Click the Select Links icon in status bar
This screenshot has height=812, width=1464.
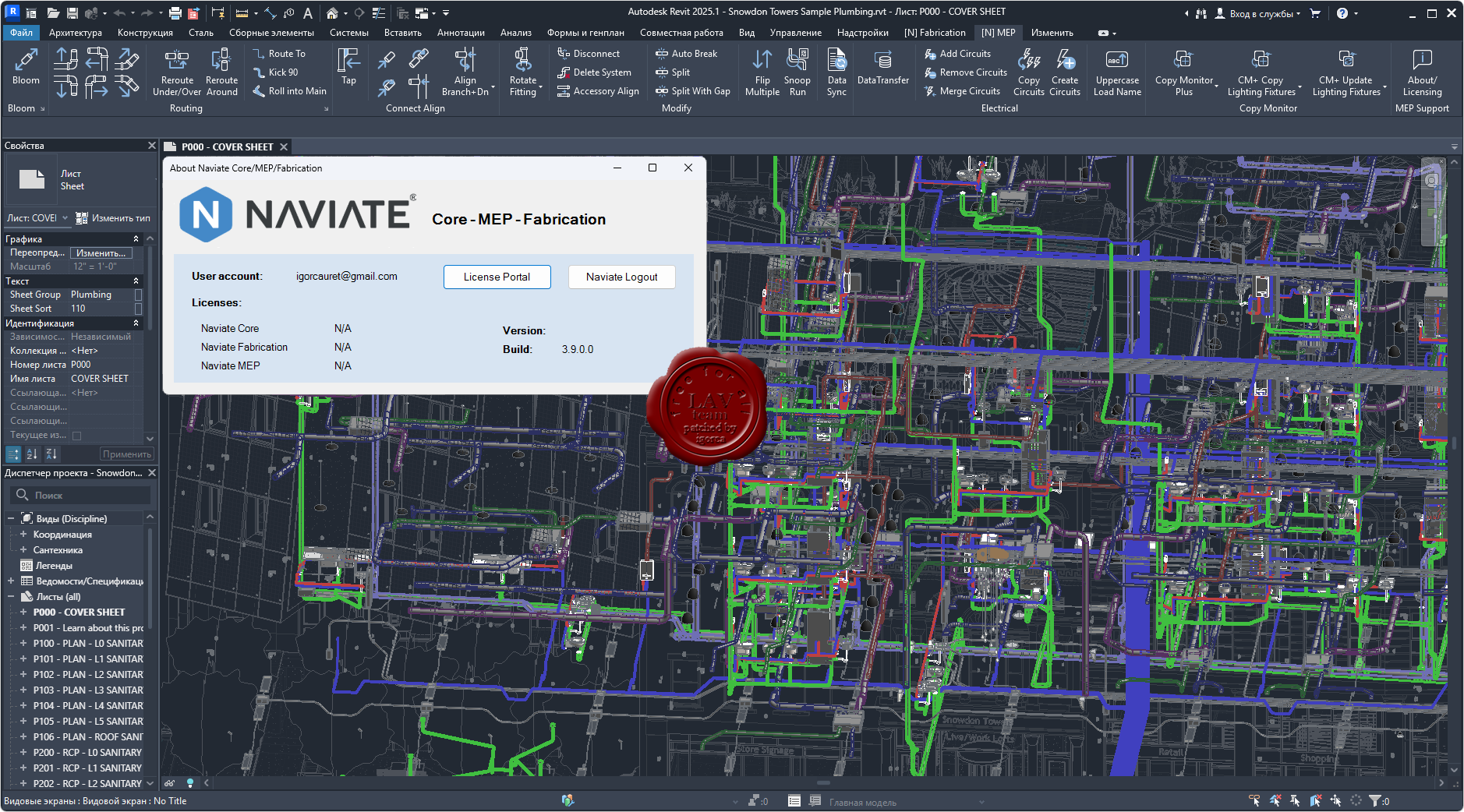point(1254,800)
